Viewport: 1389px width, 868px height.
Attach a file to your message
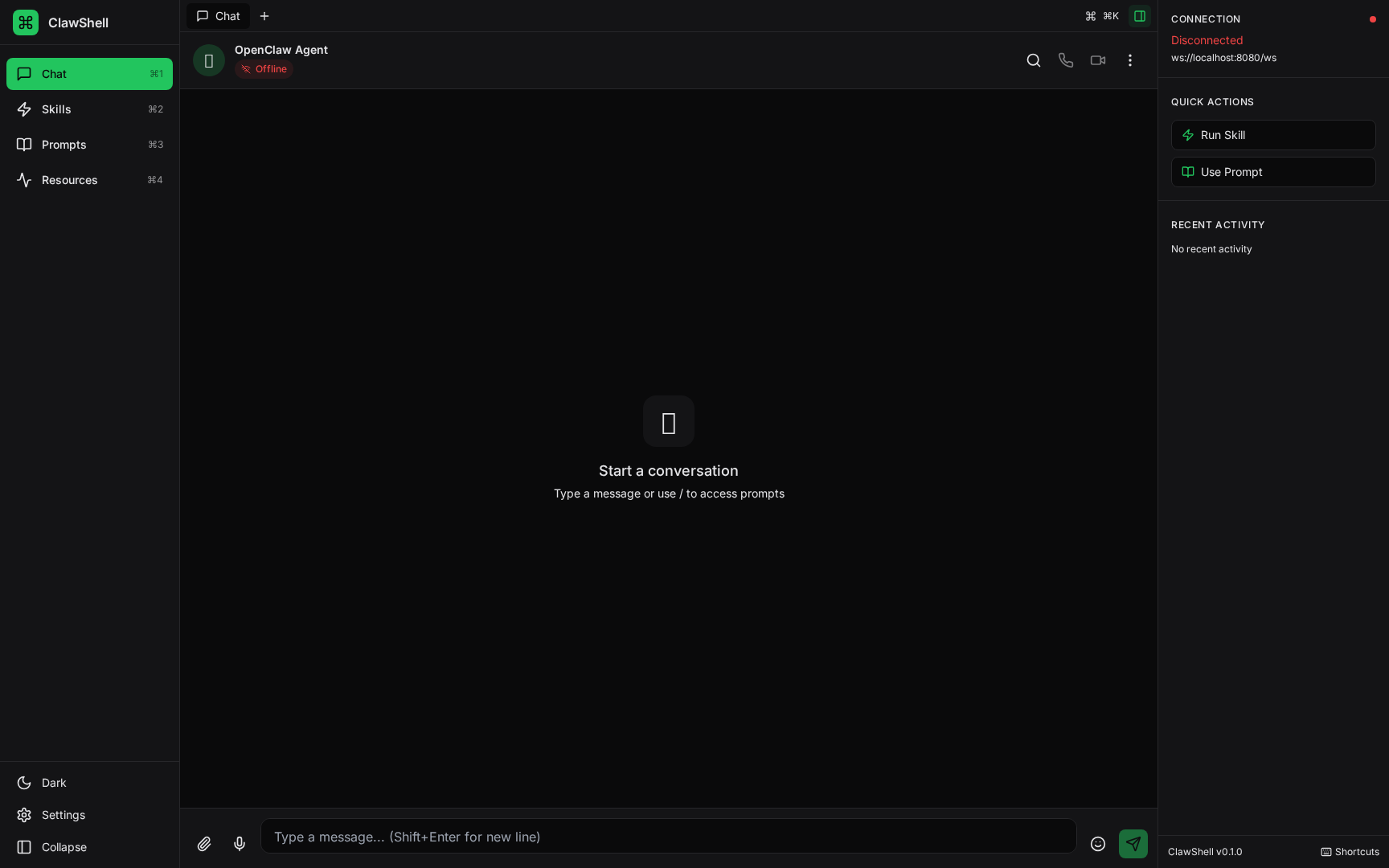(x=204, y=844)
